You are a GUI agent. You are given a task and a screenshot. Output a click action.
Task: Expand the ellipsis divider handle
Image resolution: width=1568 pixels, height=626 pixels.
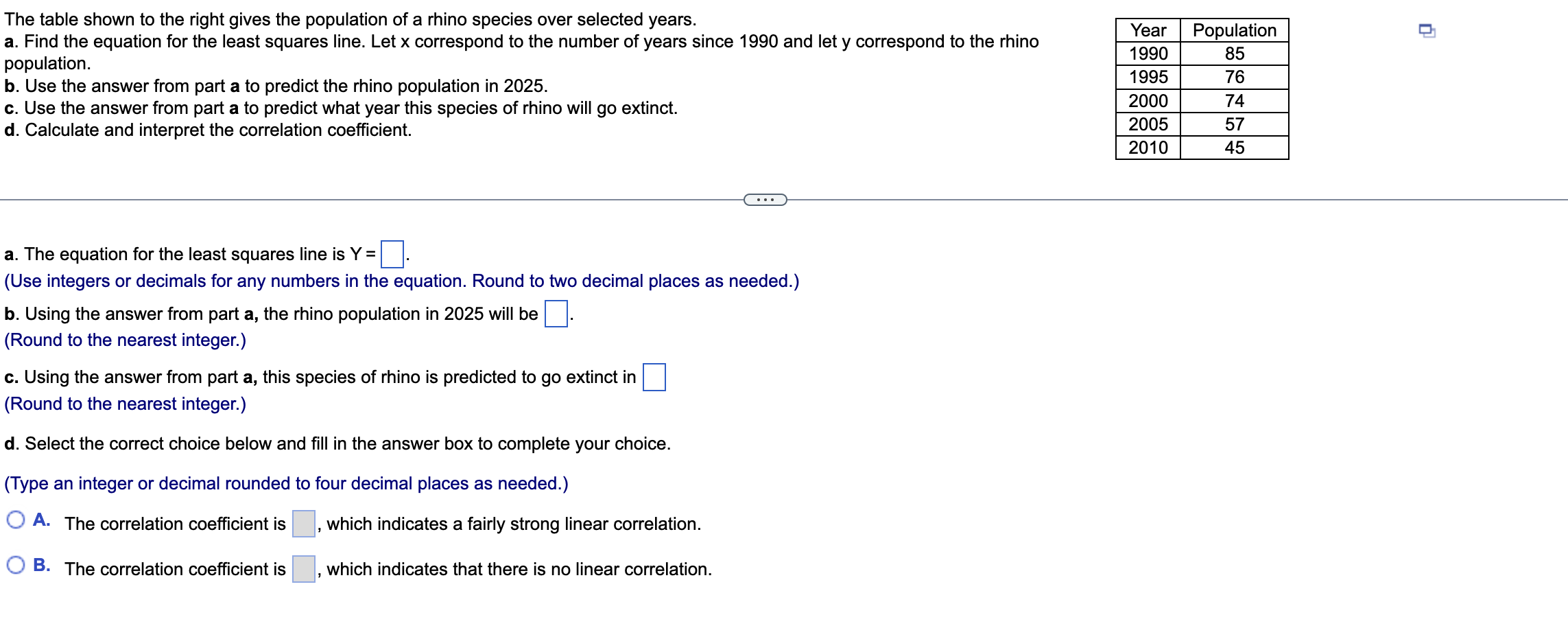click(x=765, y=200)
